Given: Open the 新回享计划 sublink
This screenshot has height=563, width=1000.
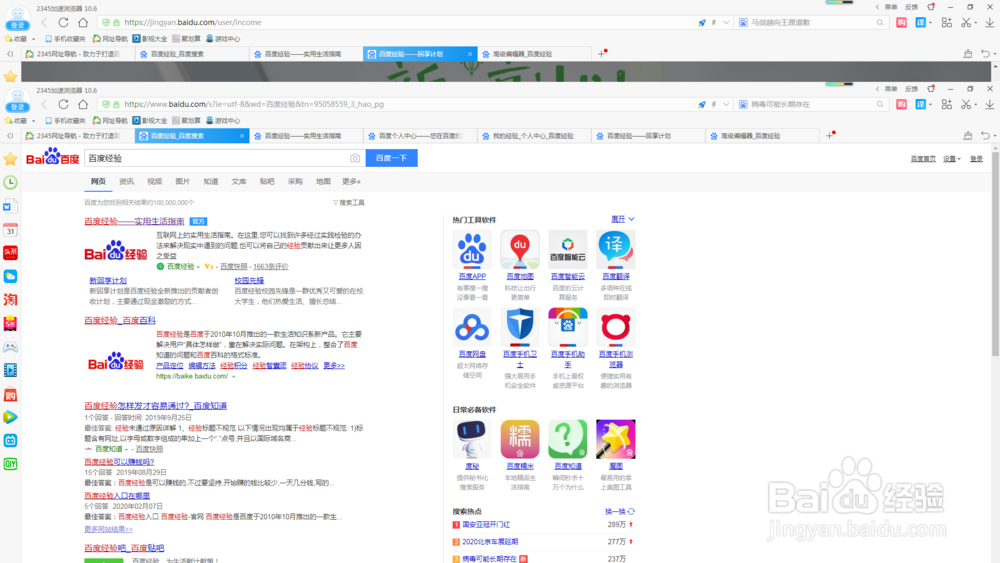Looking at the screenshot, I should [x=108, y=281].
